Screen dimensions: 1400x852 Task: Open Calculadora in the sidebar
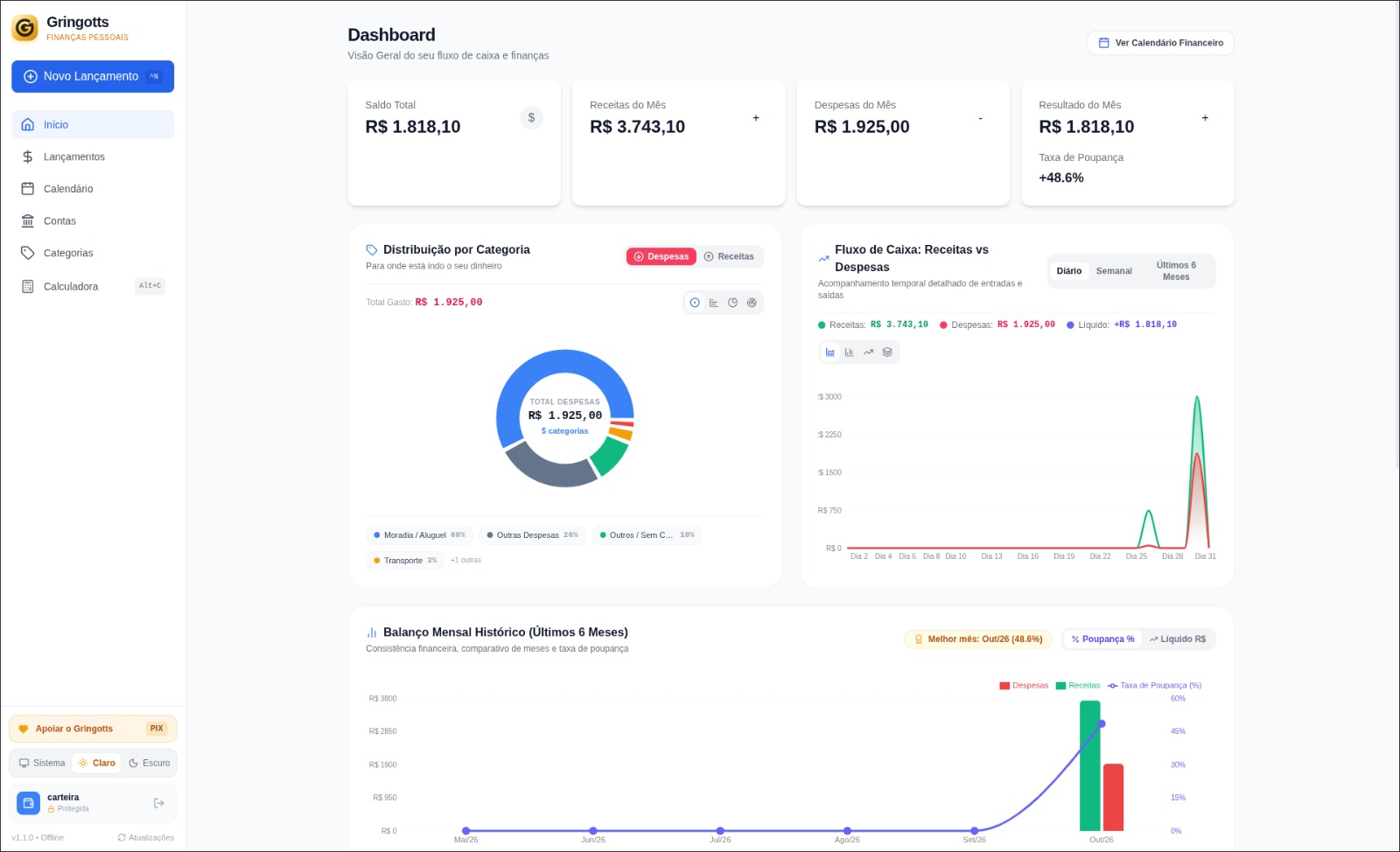(x=93, y=286)
